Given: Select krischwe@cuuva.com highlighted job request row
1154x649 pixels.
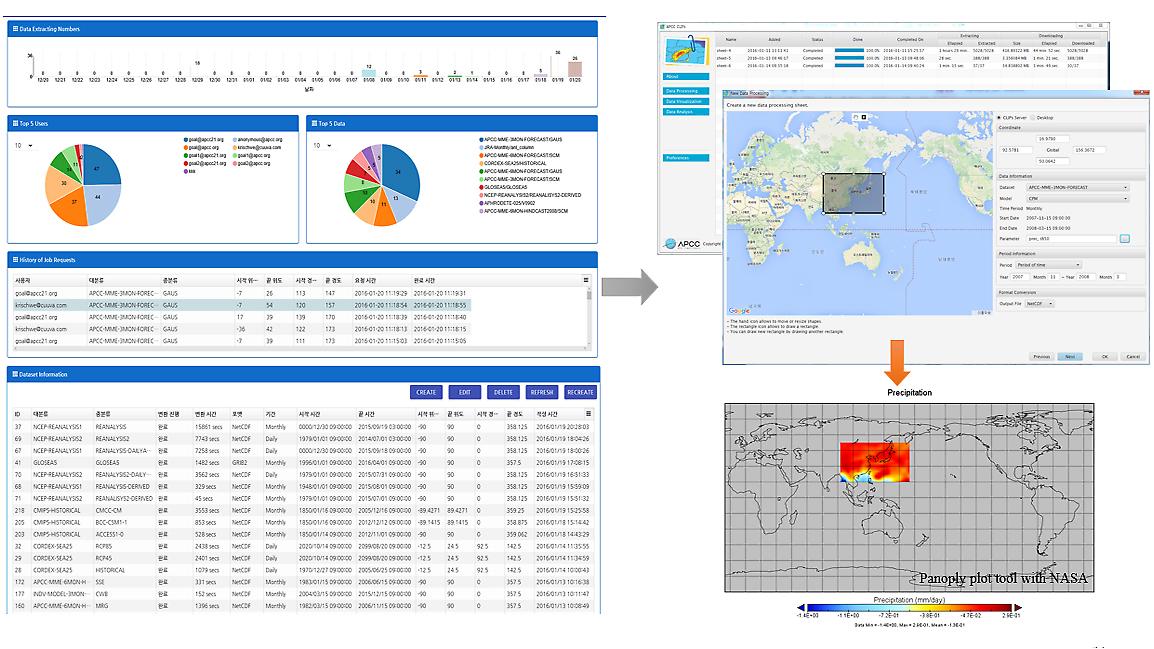Looking at the screenshot, I should (x=300, y=304).
